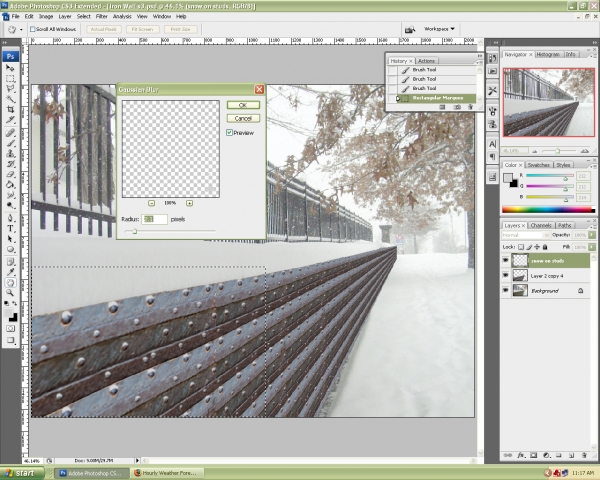Image resolution: width=600 pixels, height=480 pixels.
Task: Open the Opacity slider arrow
Action: click(x=592, y=235)
